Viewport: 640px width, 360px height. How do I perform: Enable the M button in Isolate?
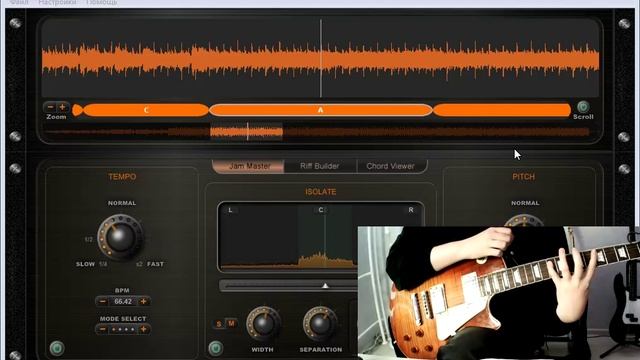point(231,324)
